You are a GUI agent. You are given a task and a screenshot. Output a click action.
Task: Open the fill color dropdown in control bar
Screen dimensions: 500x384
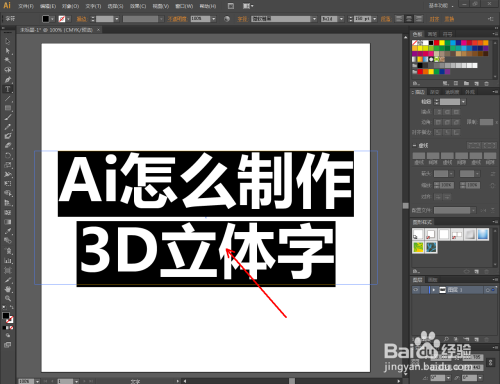tap(52, 19)
